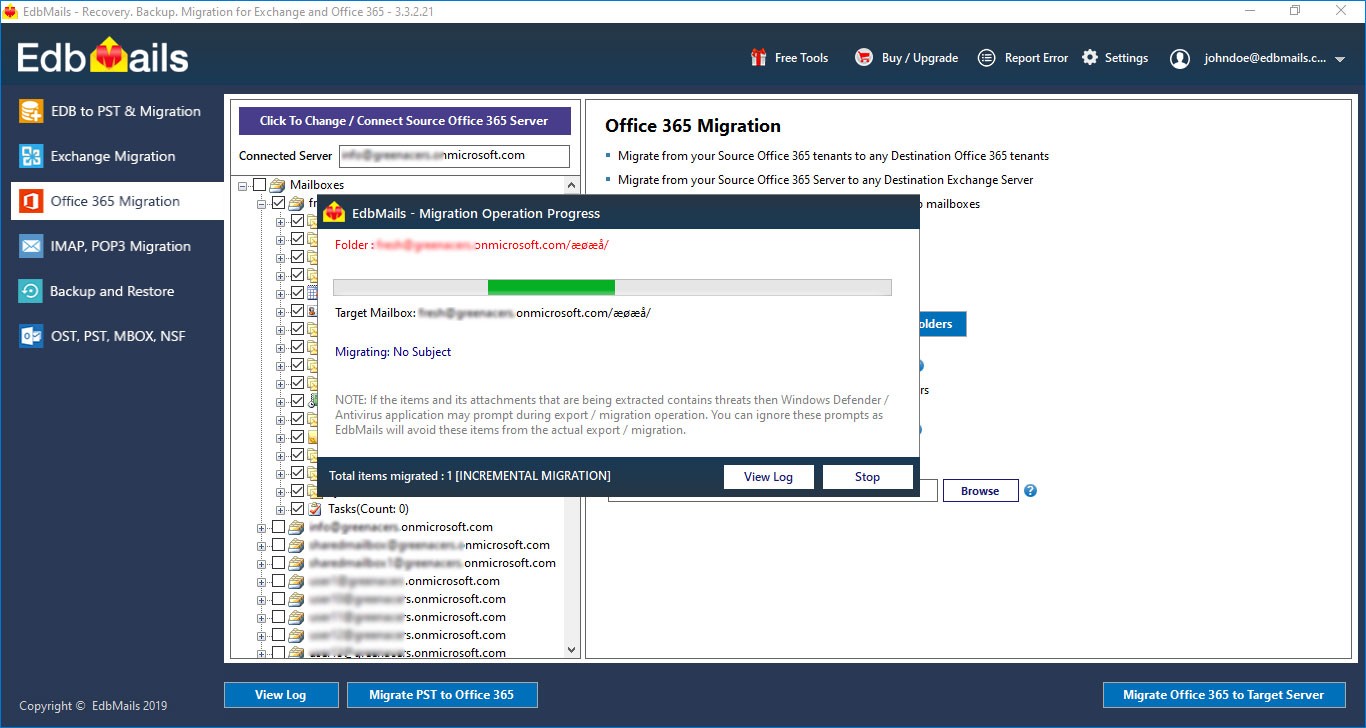Viewport: 1366px width, 728px height.
Task: Open IMAP, POP3 Migration section
Action: pos(117,246)
